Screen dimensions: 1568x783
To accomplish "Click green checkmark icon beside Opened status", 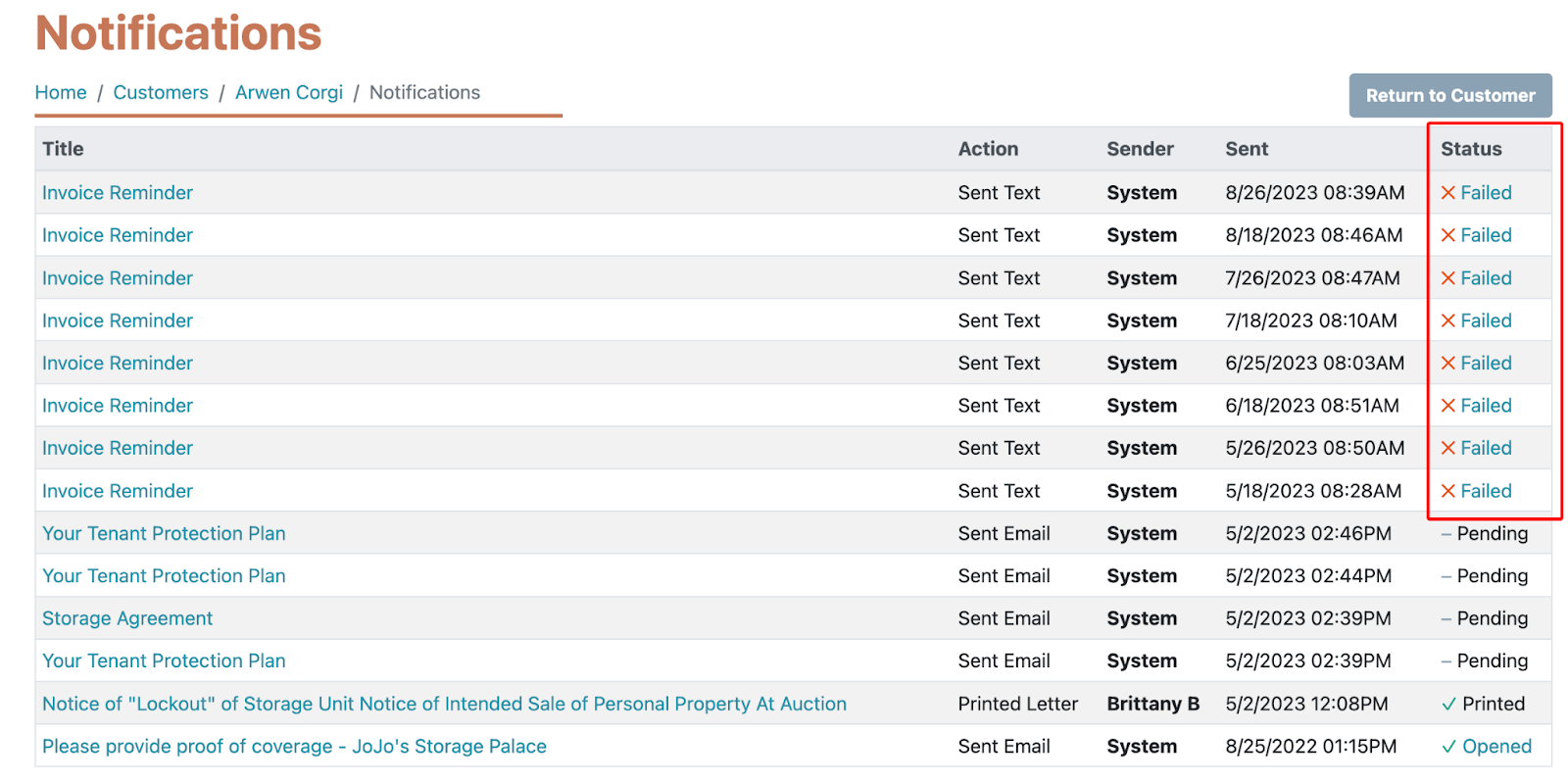I will tap(1448, 747).
